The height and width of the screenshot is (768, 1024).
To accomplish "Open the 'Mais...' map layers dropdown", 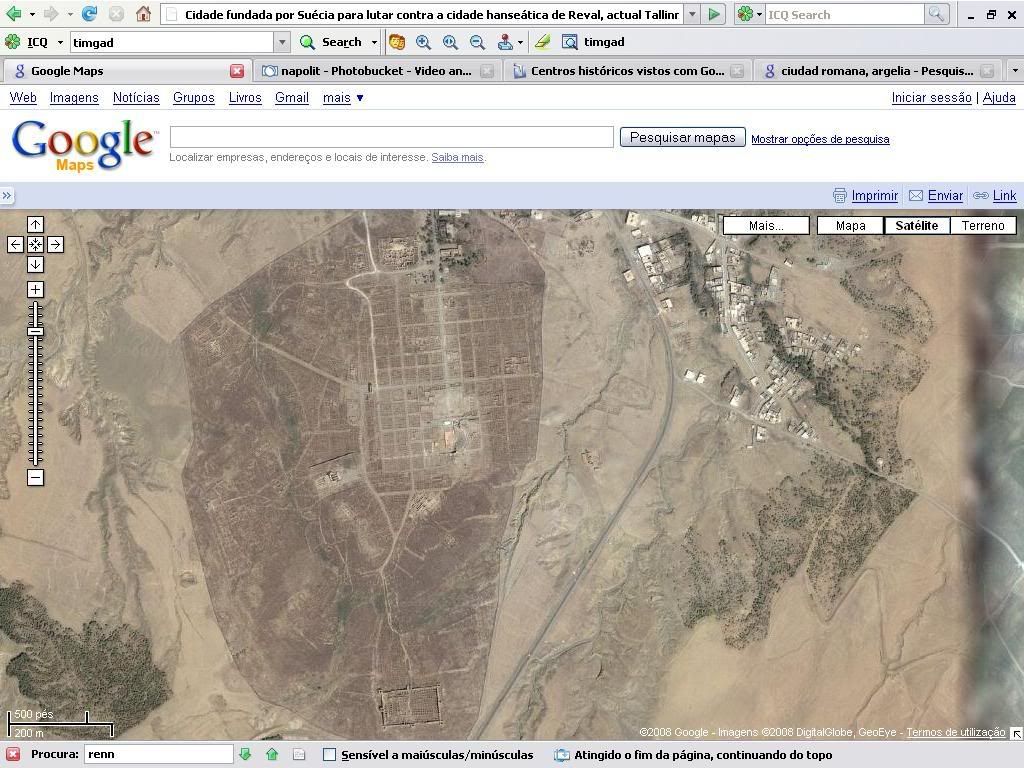I will pyautogui.click(x=766, y=226).
